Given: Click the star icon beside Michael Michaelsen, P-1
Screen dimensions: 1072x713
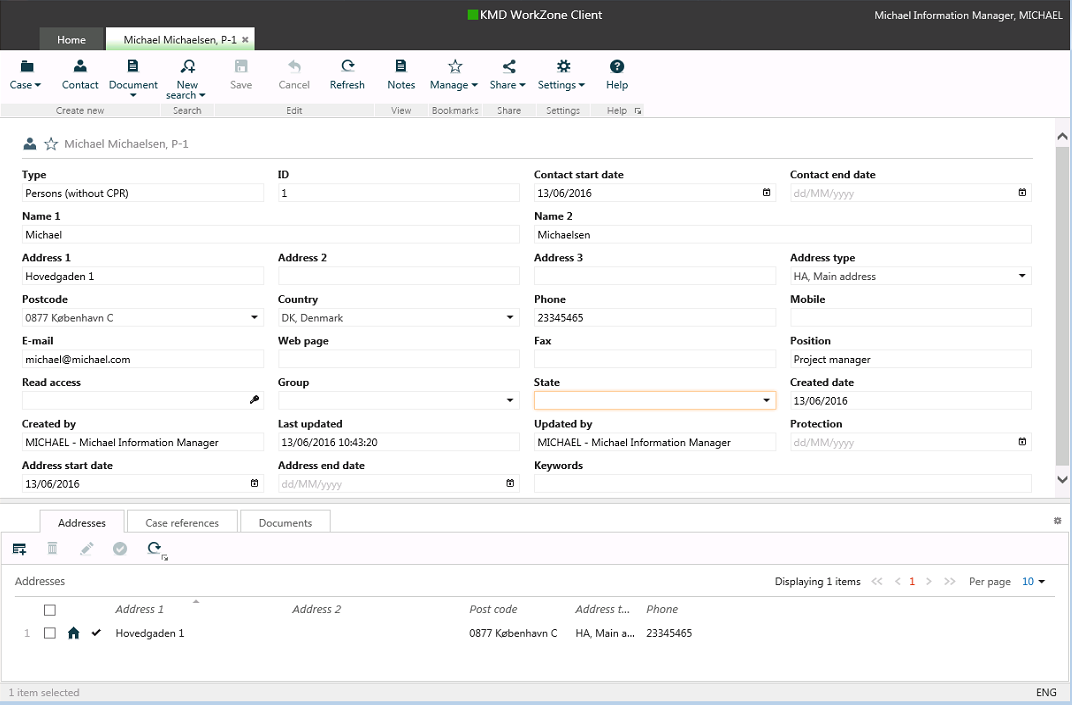Looking at the screenshot, I should click(x=51, y=144).
